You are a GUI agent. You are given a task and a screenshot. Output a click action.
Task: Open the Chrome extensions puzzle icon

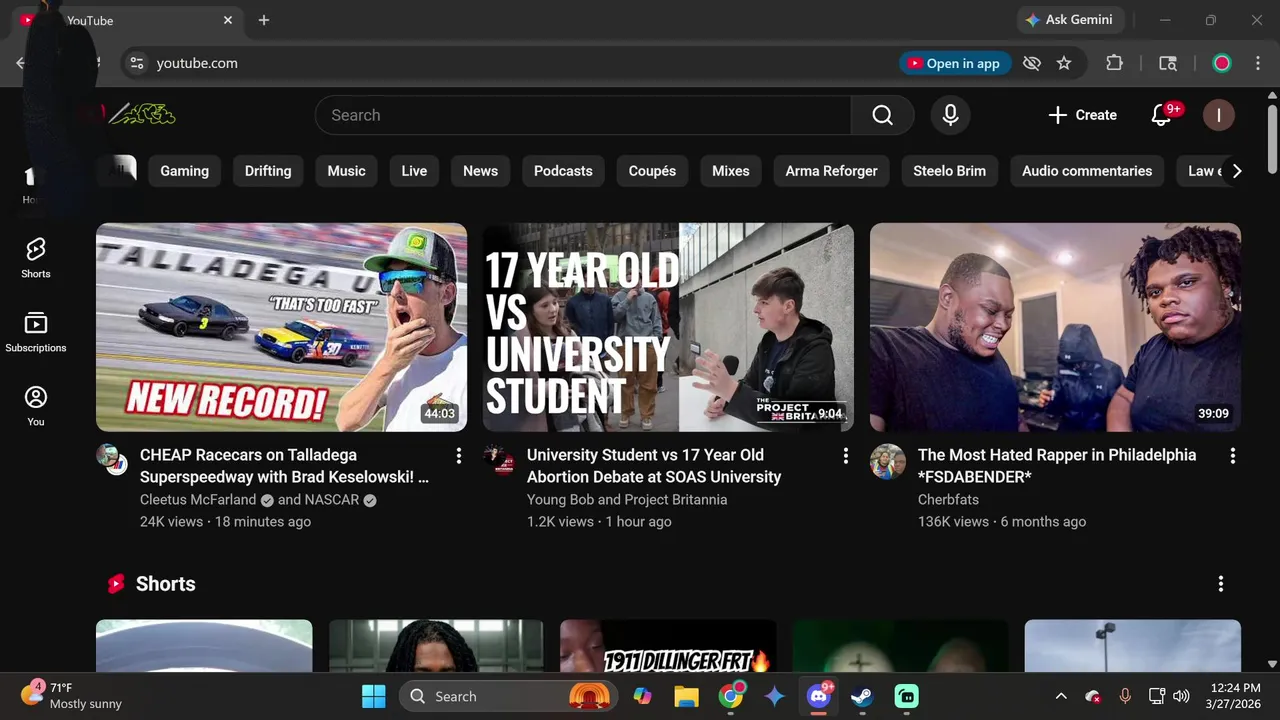coord(1114,63)
